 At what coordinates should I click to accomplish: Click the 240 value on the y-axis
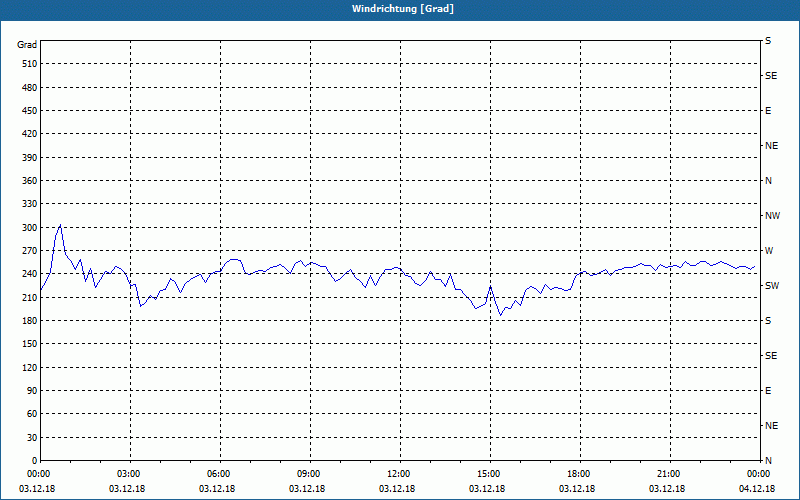pyautogui.click(x=30, y=274)
